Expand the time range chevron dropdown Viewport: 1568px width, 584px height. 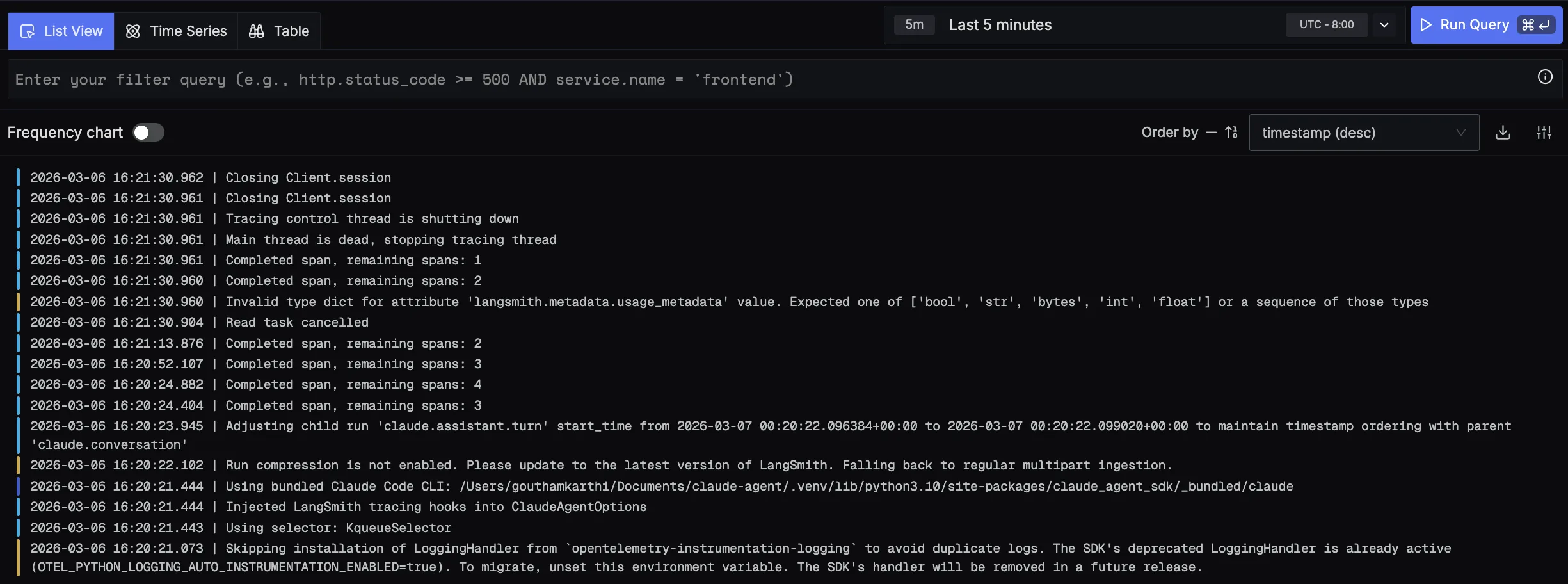coord(1384,25)
